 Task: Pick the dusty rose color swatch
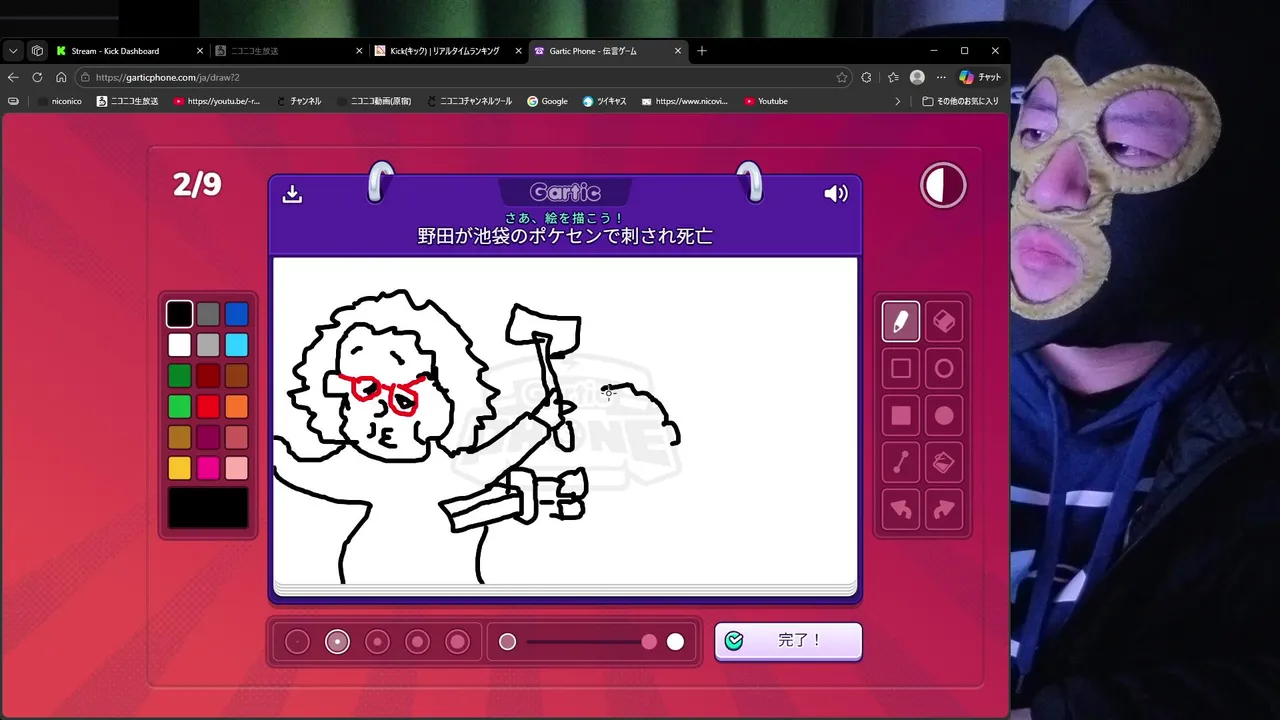(x=236, y=437)
